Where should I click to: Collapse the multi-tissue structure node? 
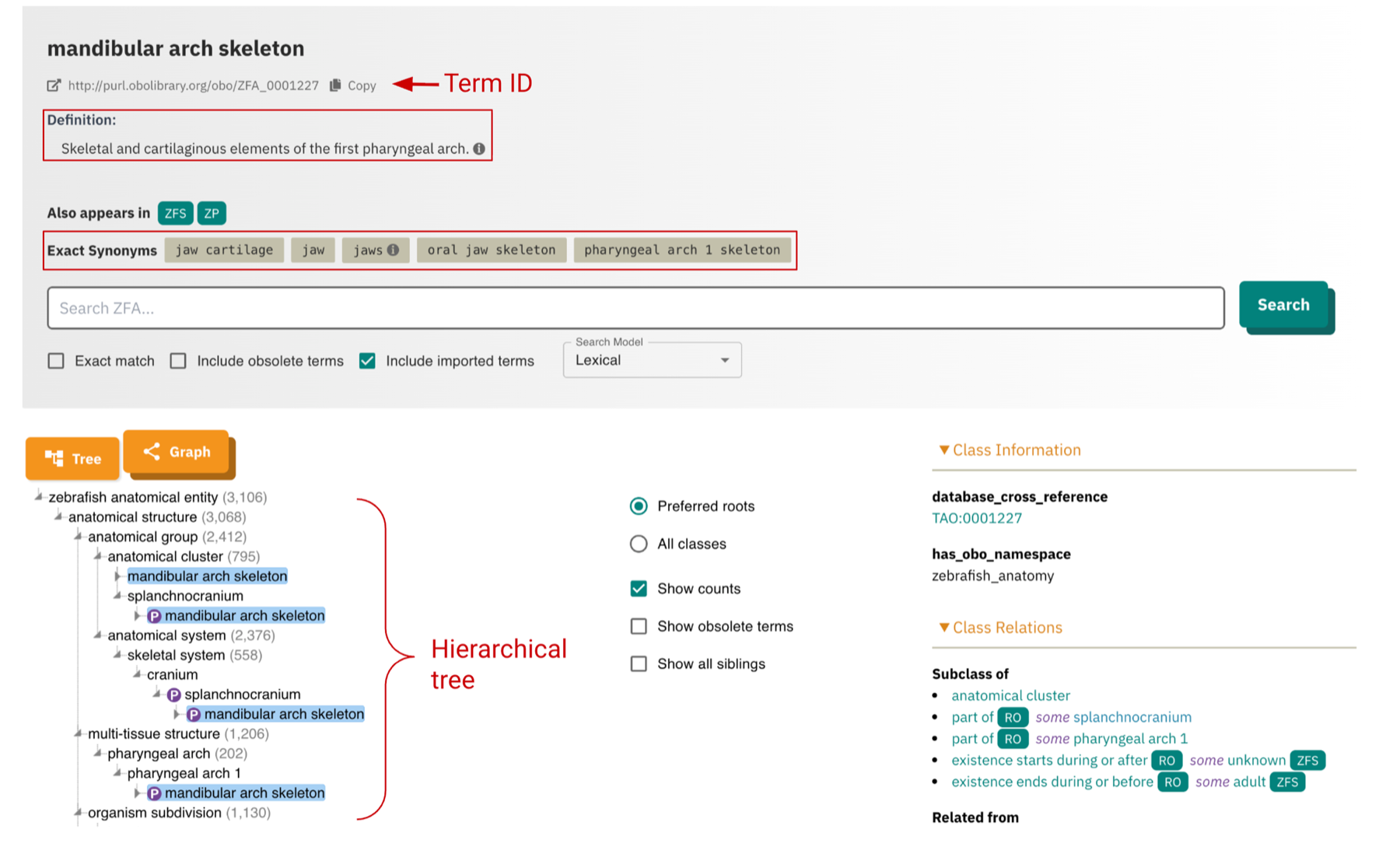[x=78, y=733]
